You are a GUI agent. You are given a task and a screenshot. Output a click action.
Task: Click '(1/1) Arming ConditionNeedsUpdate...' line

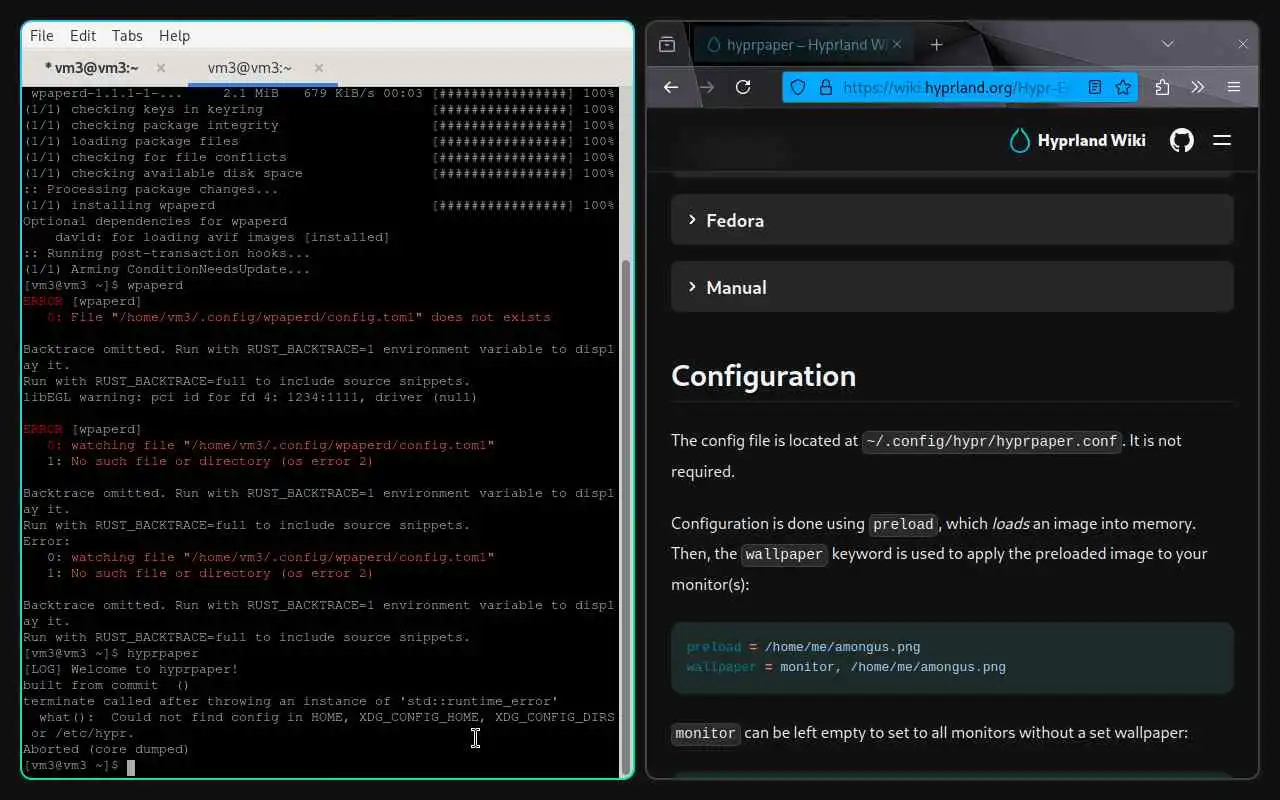point(167,269)
